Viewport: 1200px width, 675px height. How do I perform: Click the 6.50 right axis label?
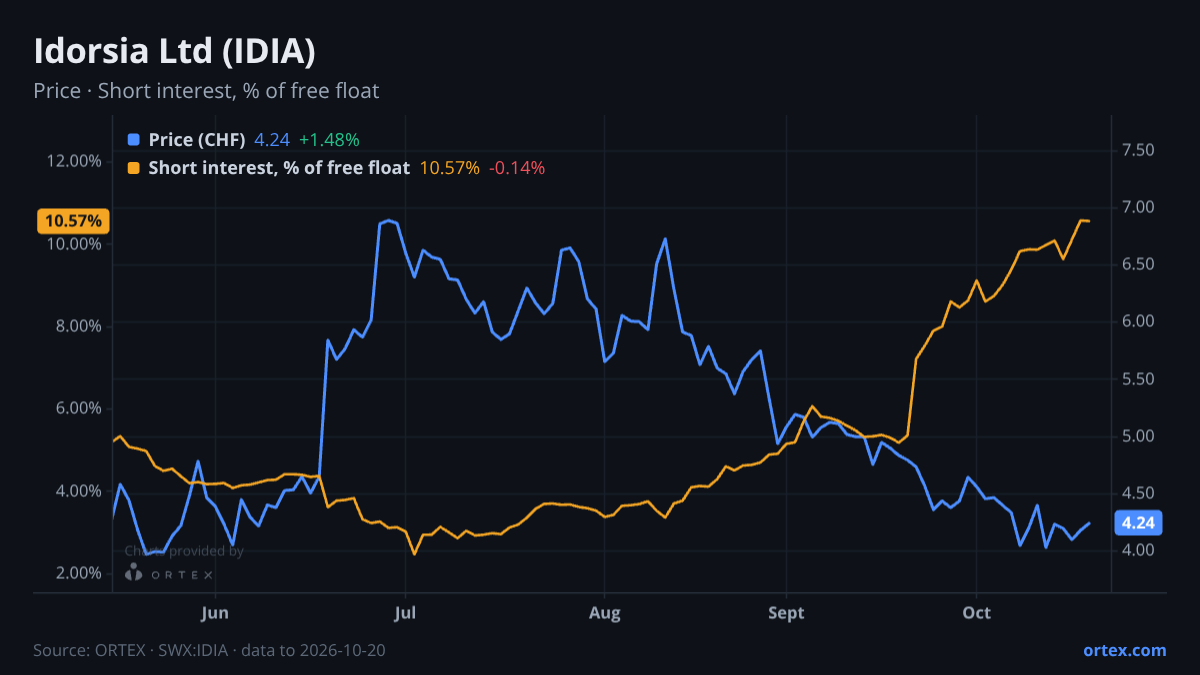1139,264
